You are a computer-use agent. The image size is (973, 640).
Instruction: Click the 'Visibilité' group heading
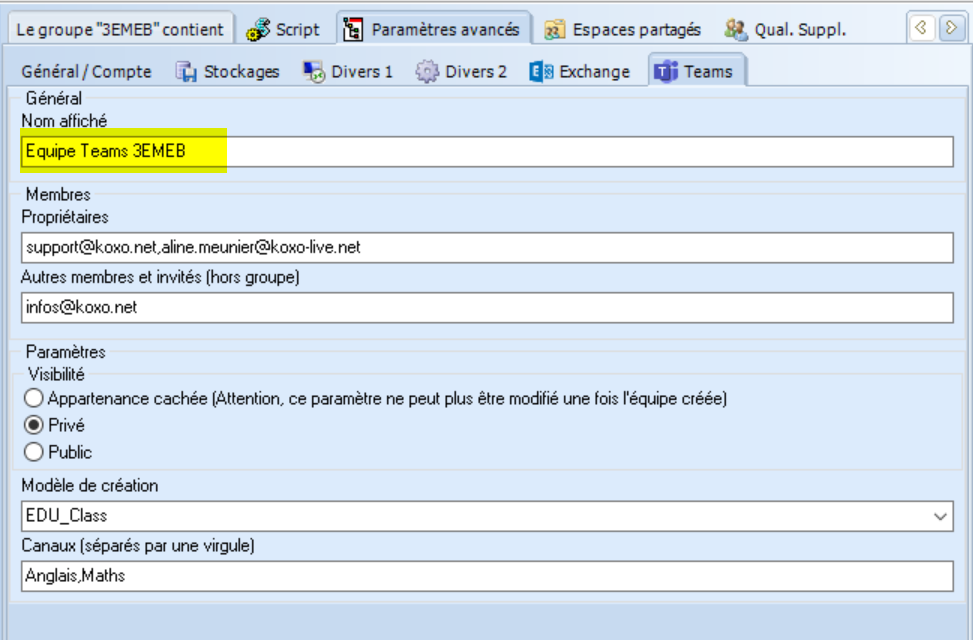(56, 374)
